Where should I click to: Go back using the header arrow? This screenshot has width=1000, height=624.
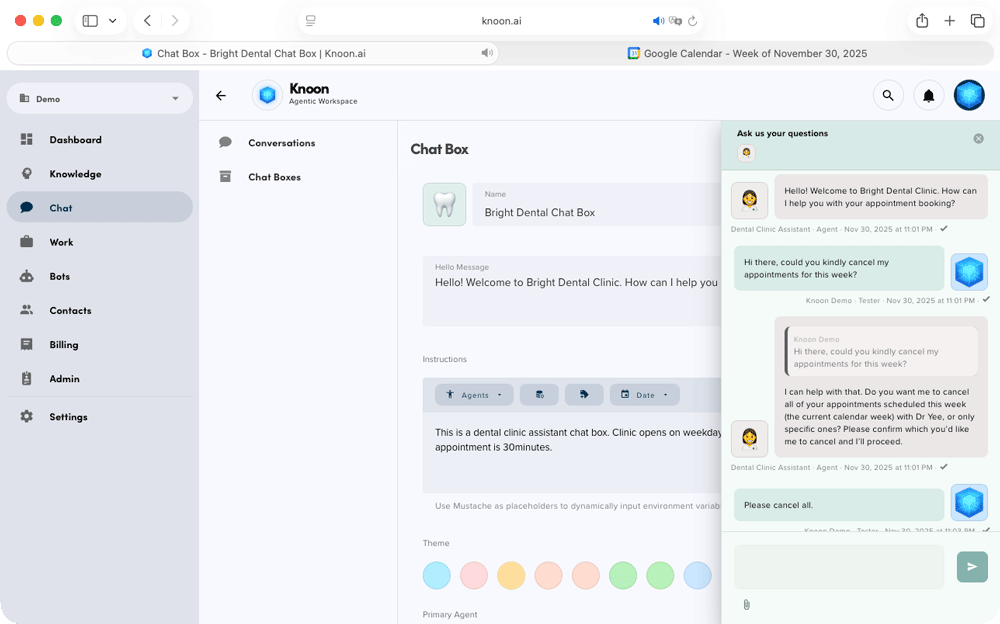coord(221,96)
